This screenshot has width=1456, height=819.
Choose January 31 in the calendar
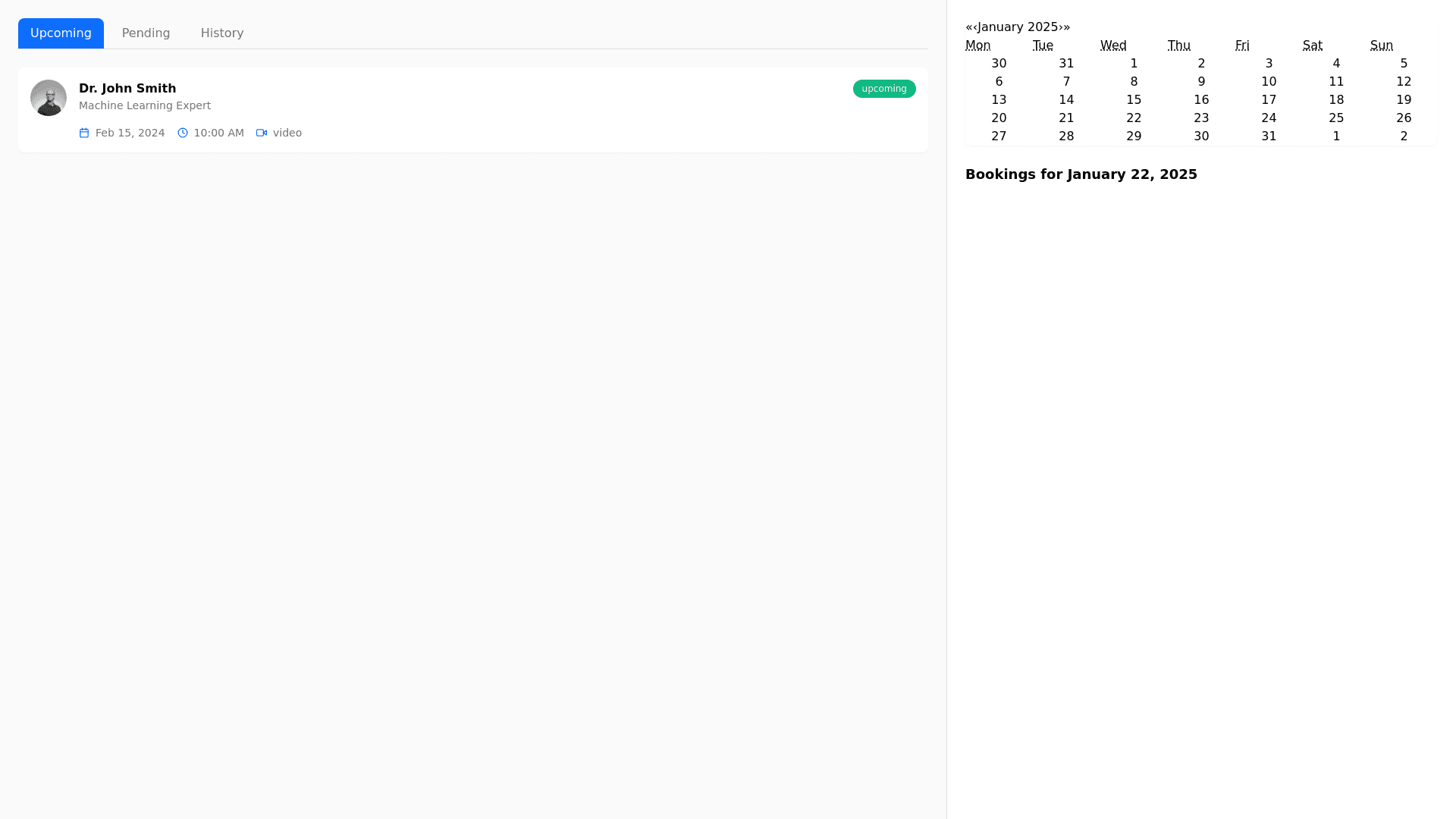coord(1269,136)
